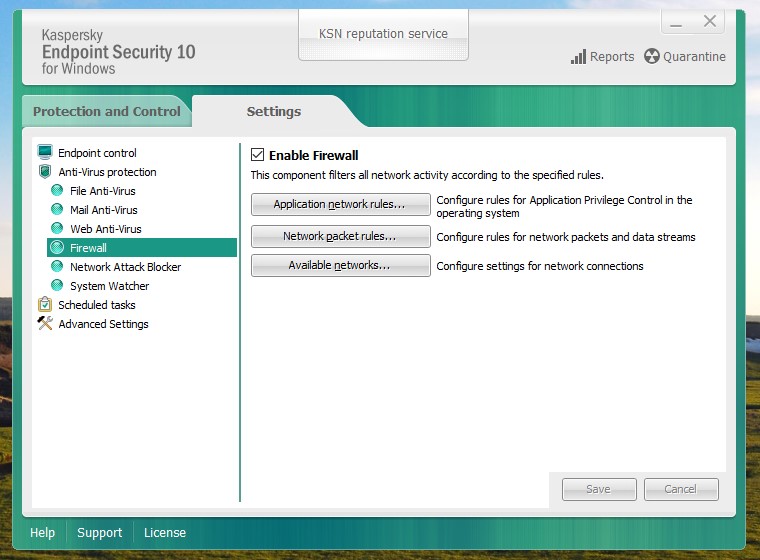Screen dimensions: 760x560
Task: Click the System Watcher green sphere icon
Action: 57,285
